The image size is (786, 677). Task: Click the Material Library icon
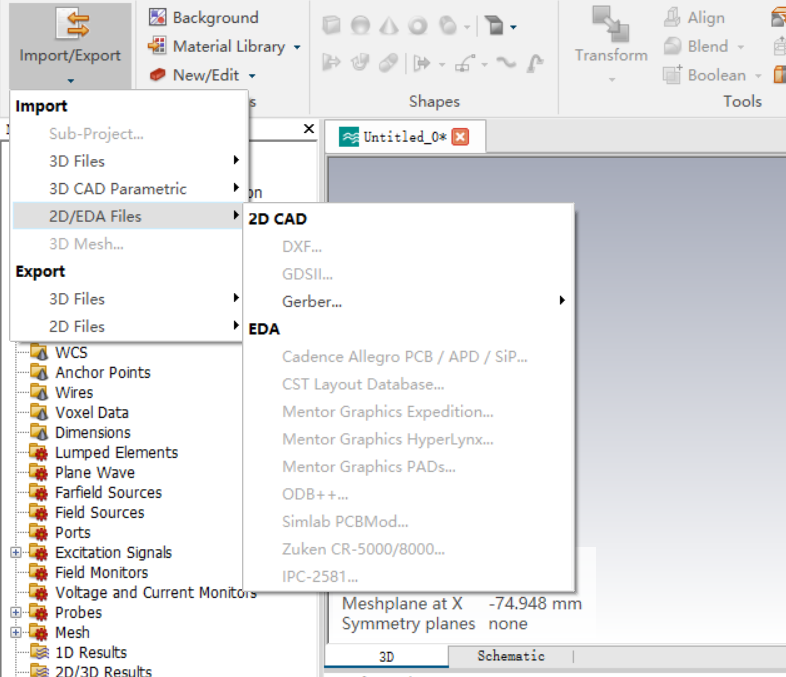pyautogui.click(x=158, y=46)
